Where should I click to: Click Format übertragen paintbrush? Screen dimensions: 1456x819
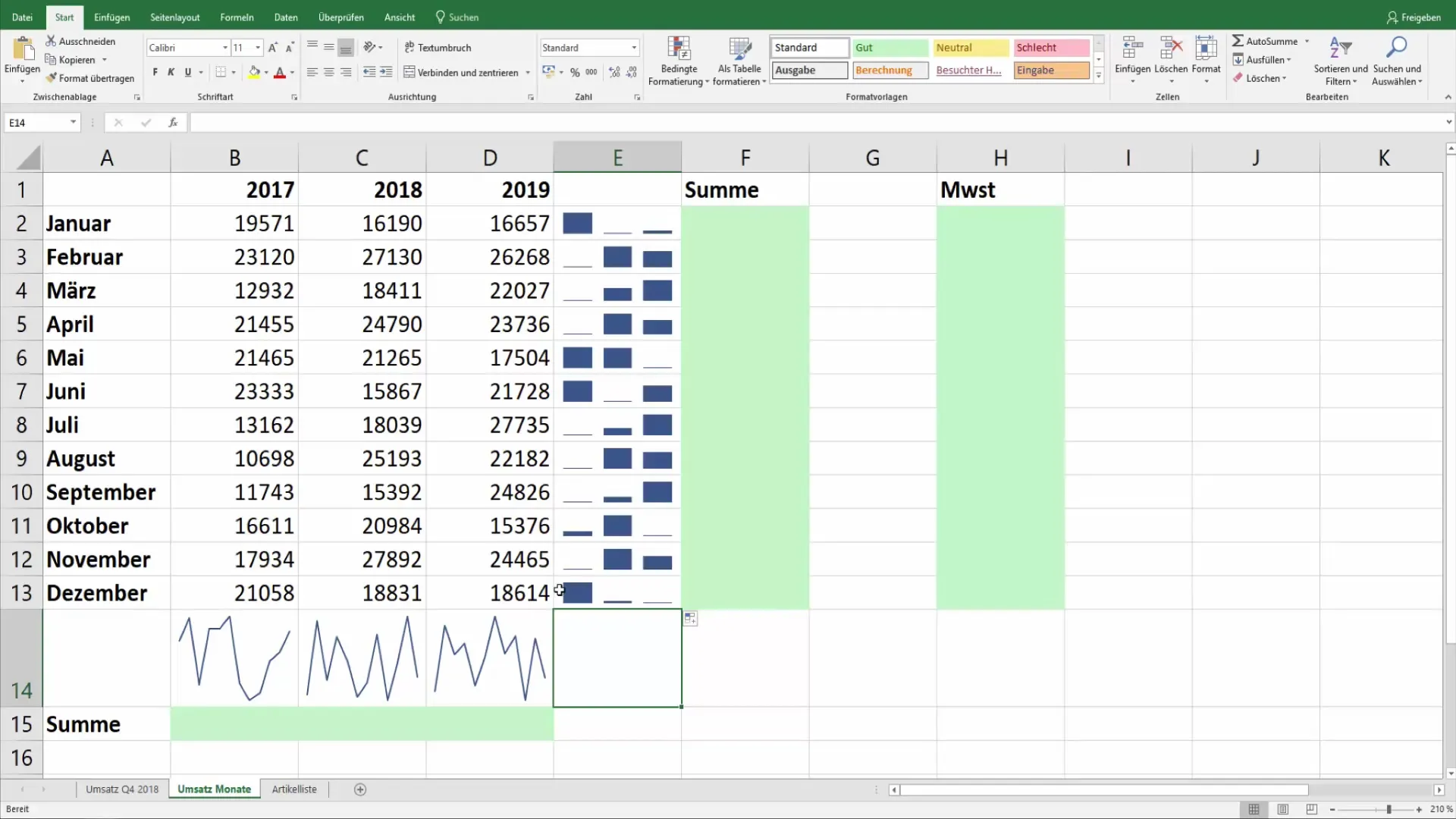pyautogui.click(x=51, y=78)
